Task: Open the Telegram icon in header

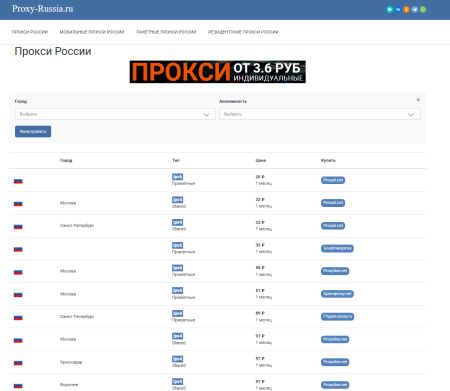Action: (414, 9)
